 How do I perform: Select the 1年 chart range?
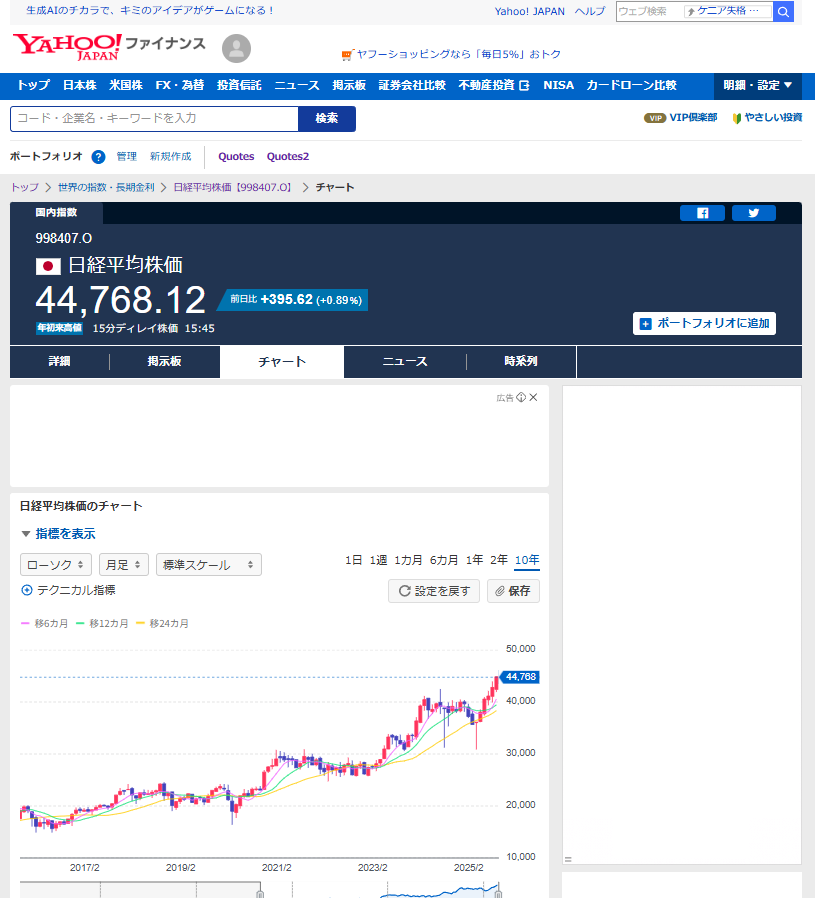474,560
